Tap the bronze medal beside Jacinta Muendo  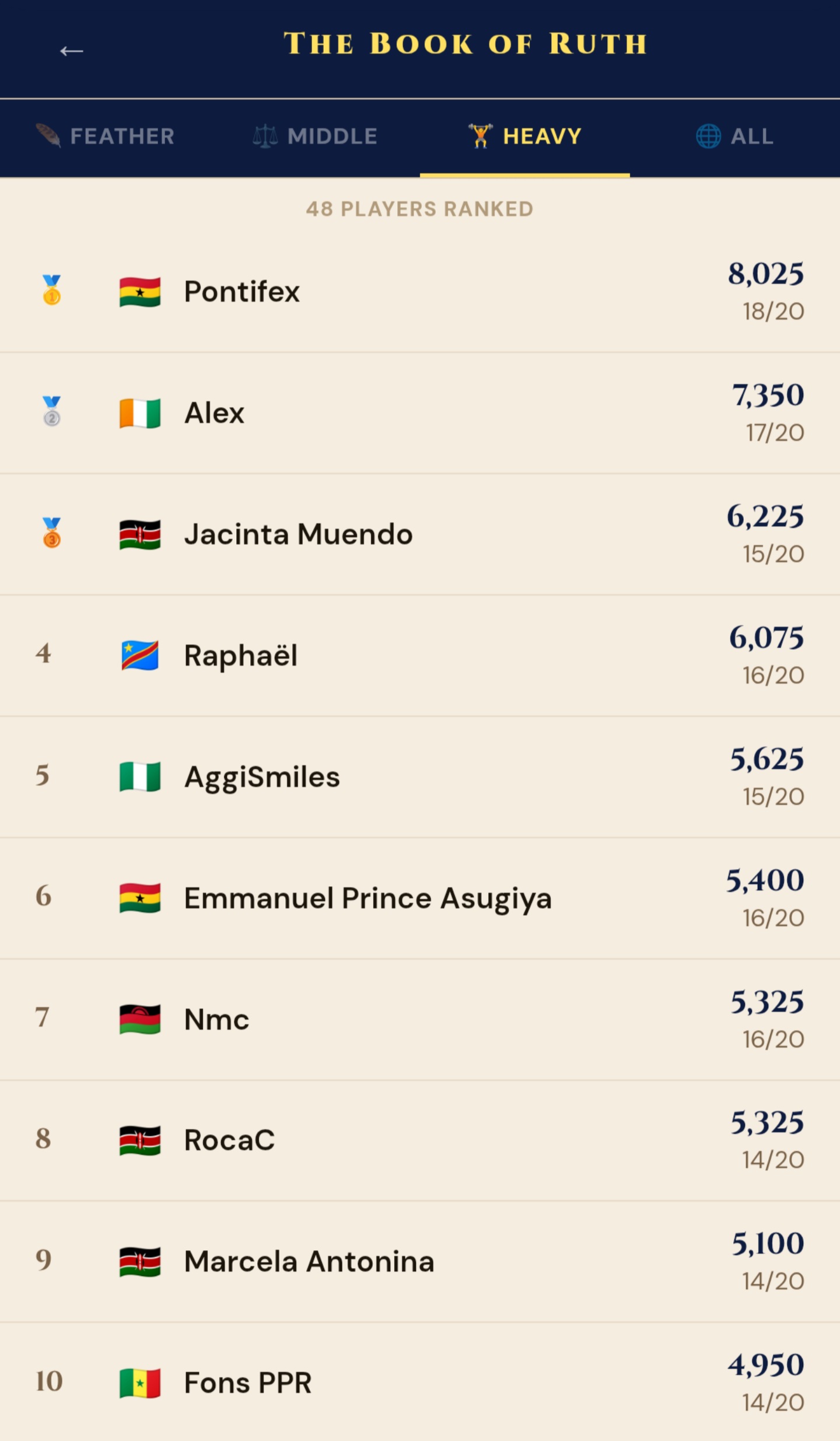pos(52,533)
